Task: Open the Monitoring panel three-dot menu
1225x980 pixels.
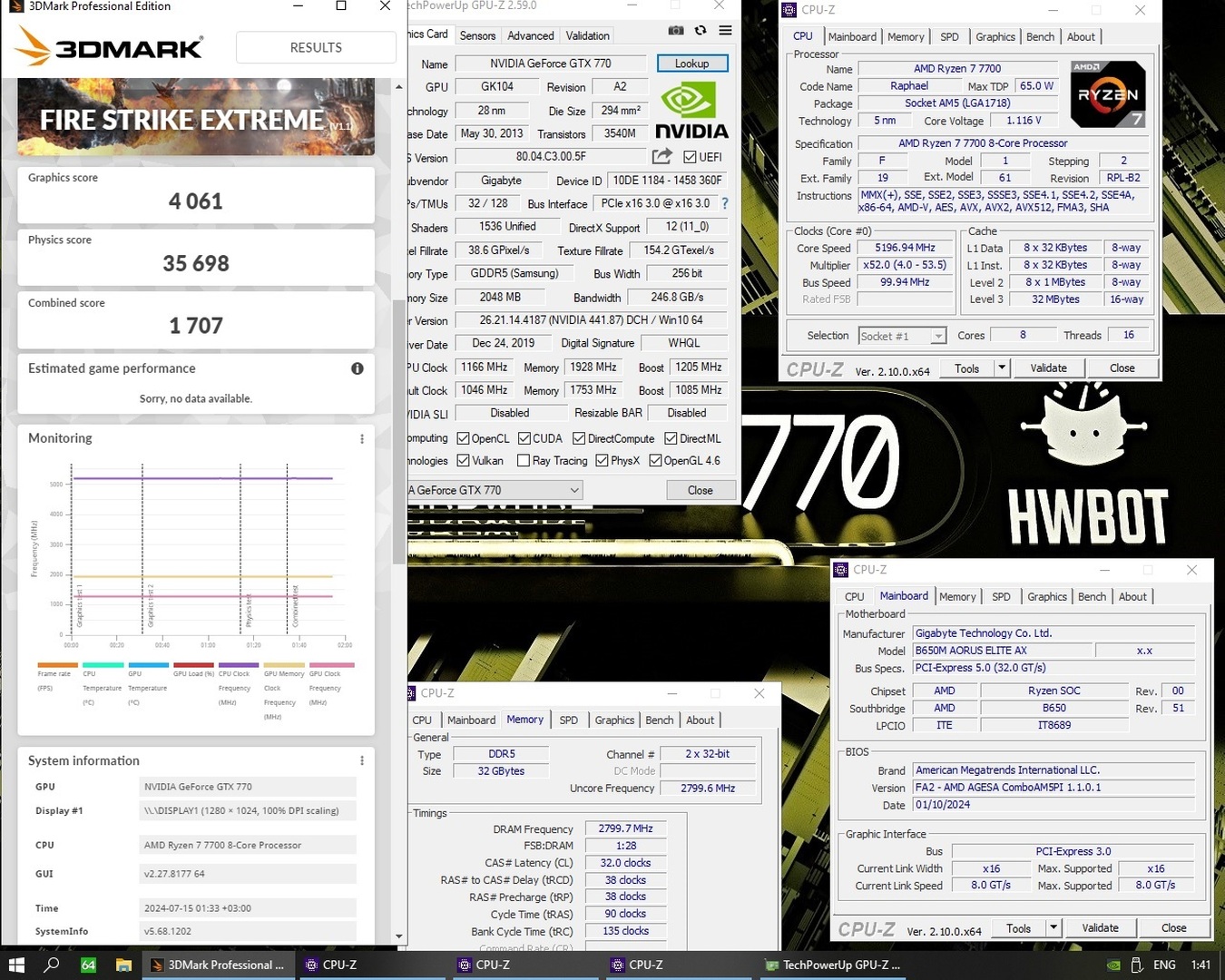Action: point(362,438)
